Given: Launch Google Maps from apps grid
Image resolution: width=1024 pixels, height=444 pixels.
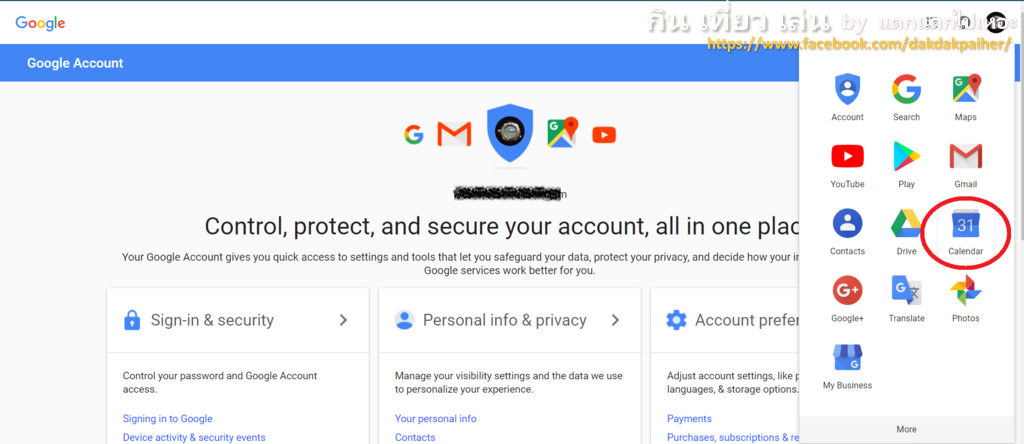Looking at the screenshot, I should point(965,98).
